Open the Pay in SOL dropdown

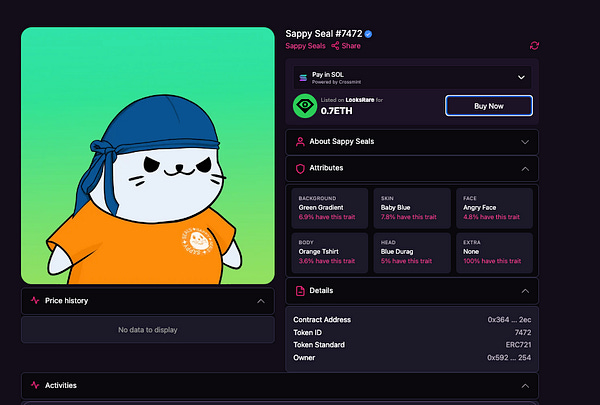(412, 78)
